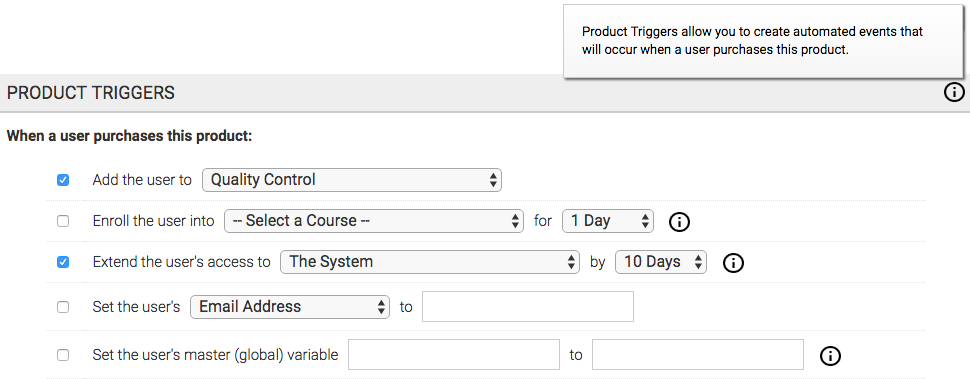The width and height of the screenshot is (970, 379).
Task: Tick the Set the user's field checkbox
Action: point(62,307)
